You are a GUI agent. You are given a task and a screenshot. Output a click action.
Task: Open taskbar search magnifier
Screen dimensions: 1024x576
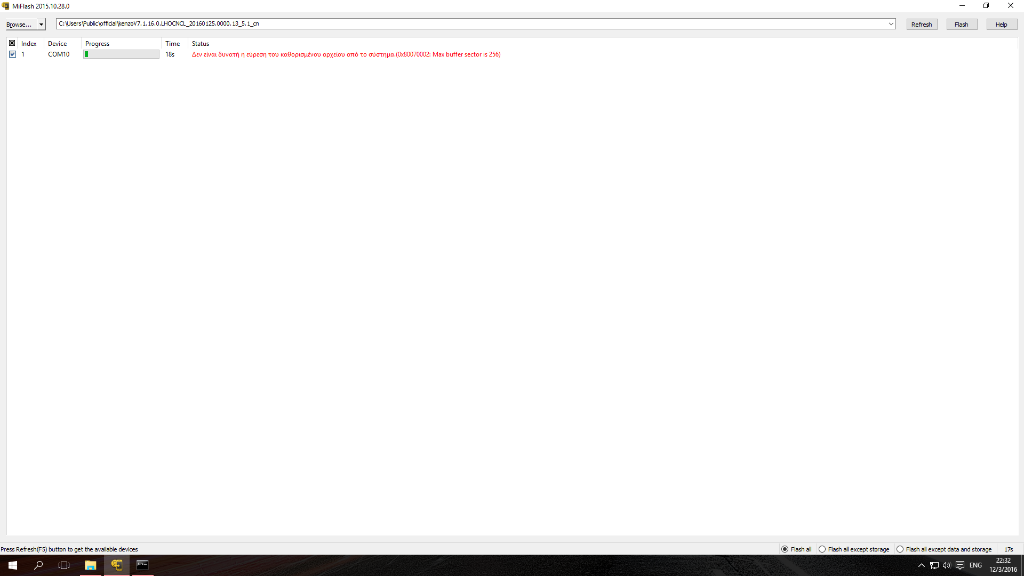pyautogui.click(x=39, y=566)
